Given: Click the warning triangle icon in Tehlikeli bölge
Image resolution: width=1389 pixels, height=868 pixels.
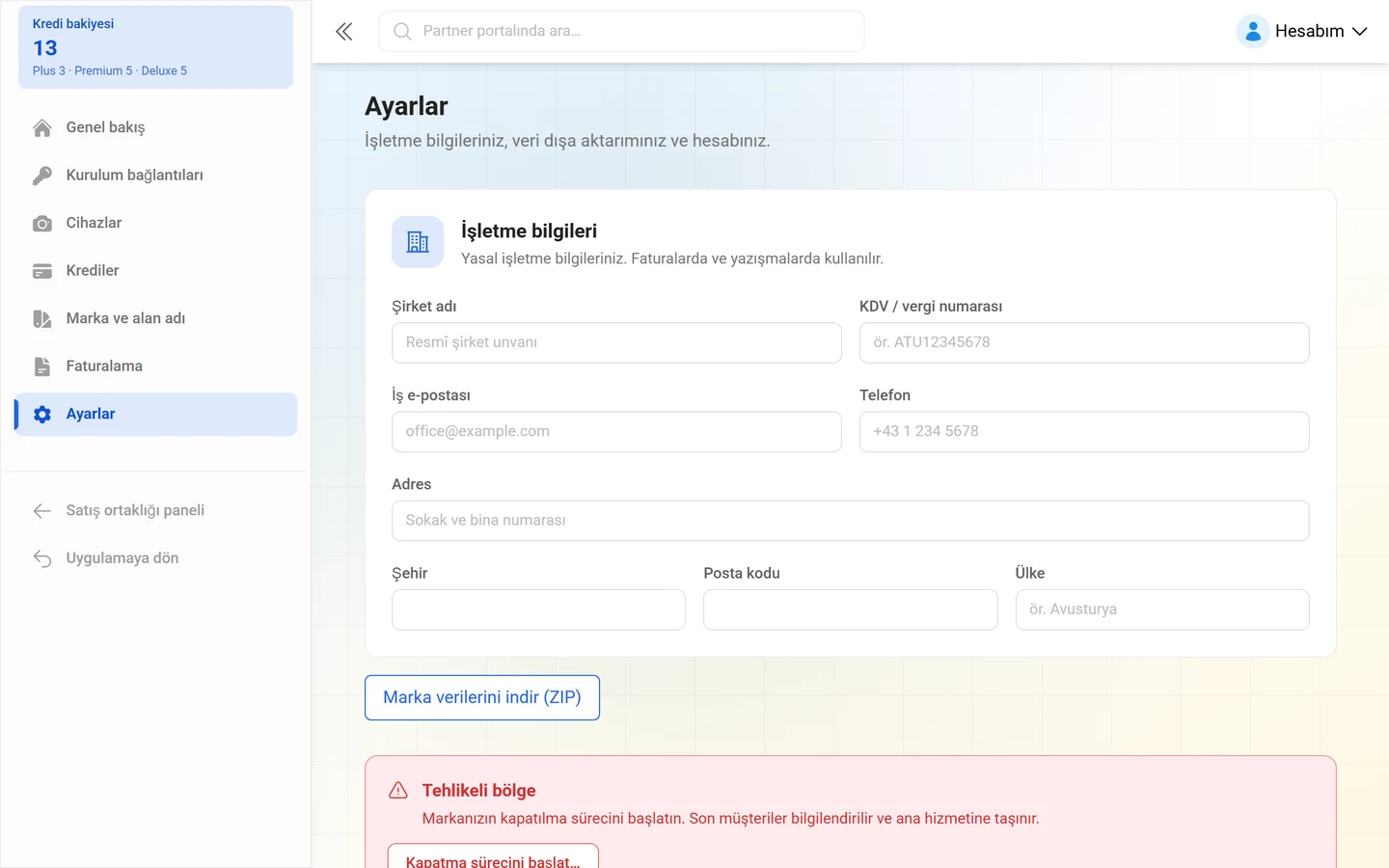Looking at the screenshot, I should tap(398, 791).
